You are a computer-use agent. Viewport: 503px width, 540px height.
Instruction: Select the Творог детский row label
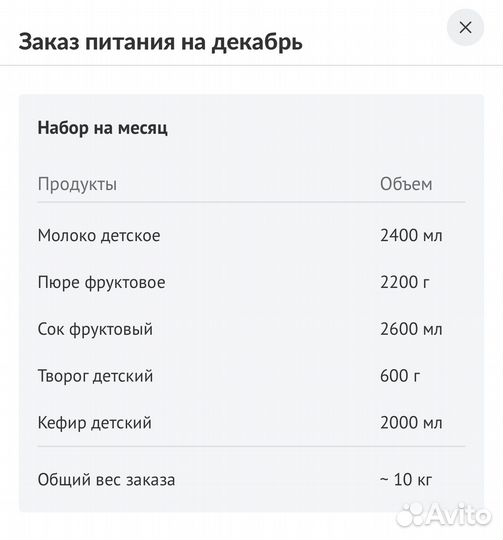(x=95, y=376)
